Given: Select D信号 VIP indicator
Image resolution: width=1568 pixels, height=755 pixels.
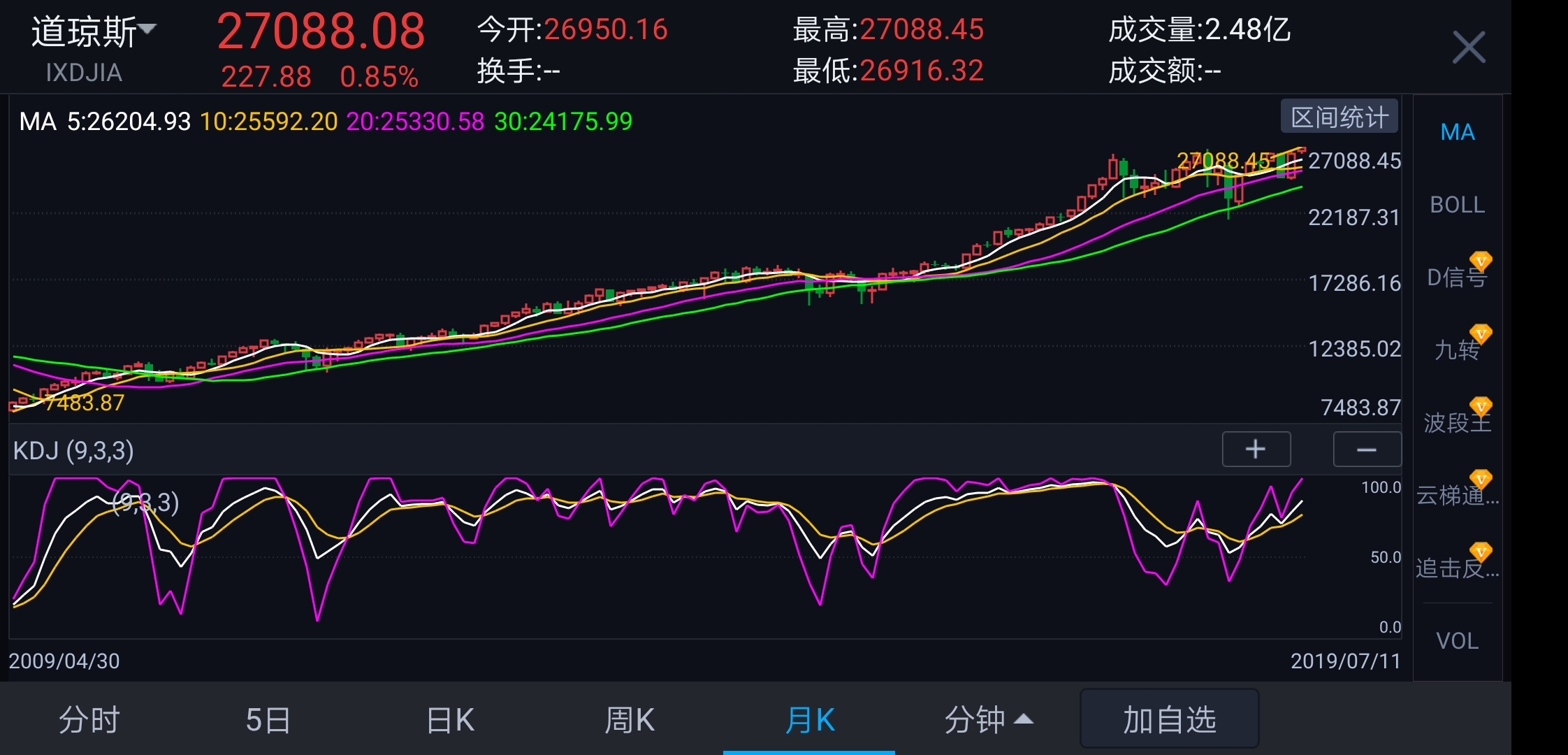Looking at the screenshot, I should pos(1458,278).
